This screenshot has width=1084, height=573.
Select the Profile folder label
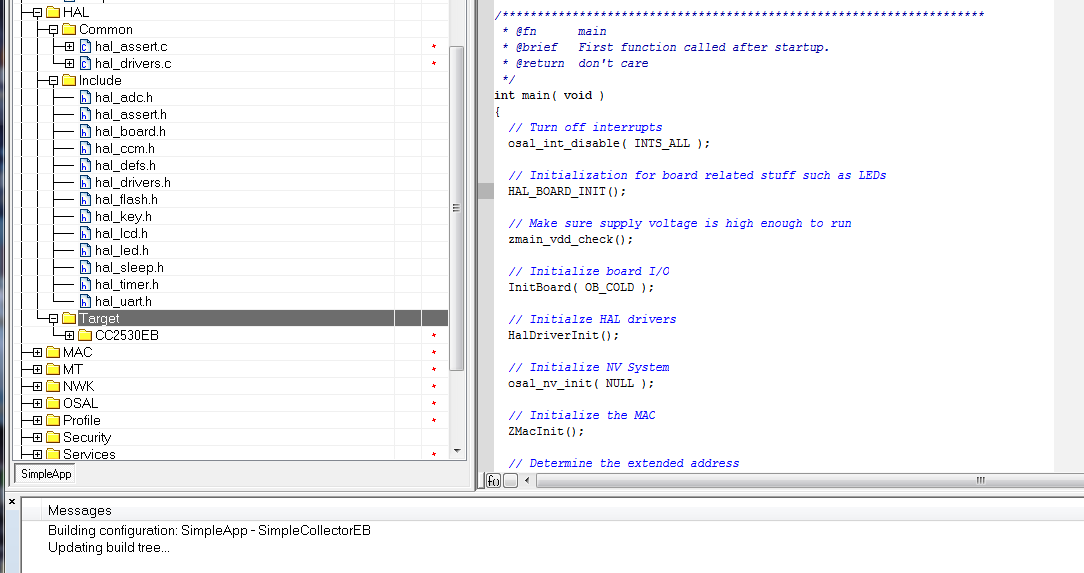[82, 420]
